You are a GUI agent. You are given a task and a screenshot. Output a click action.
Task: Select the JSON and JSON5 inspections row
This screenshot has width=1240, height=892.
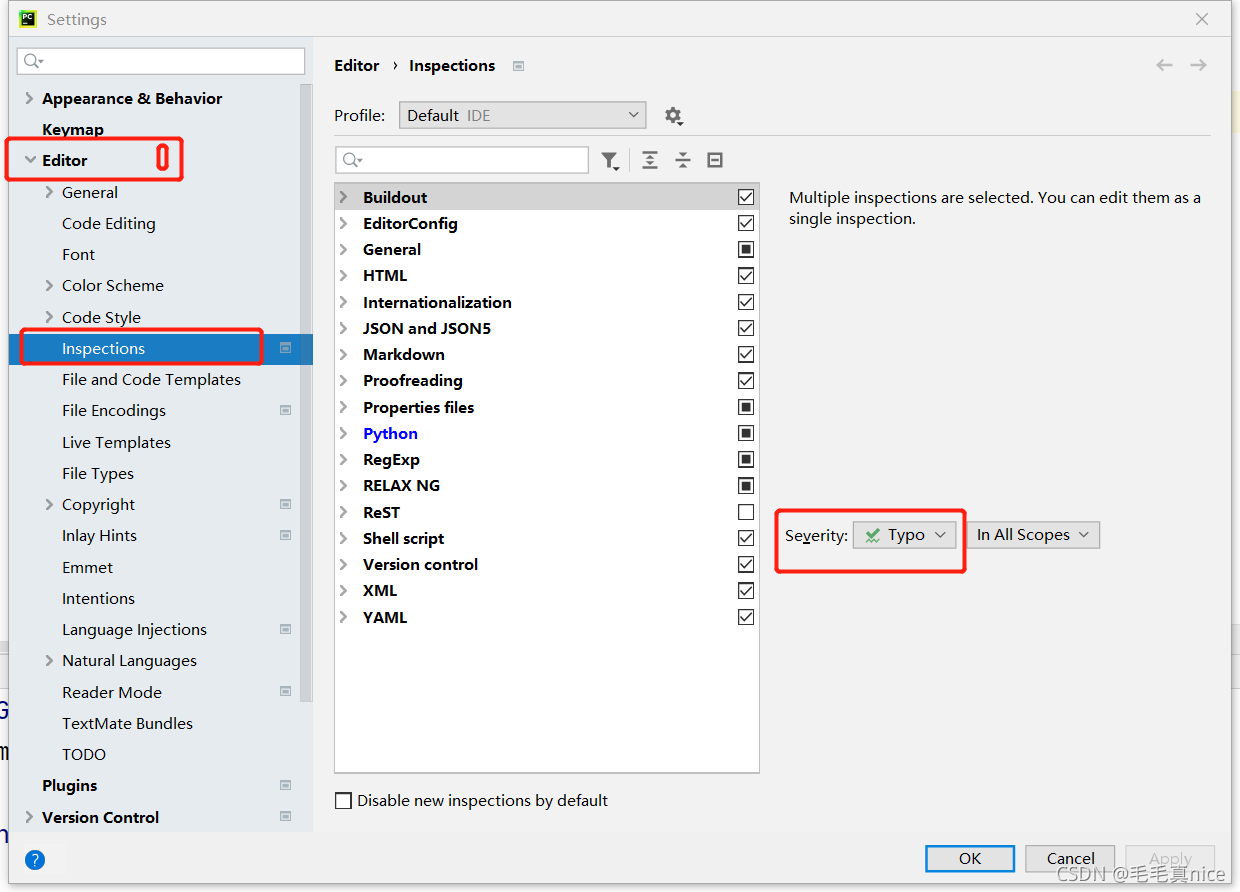pyautogui.click(x=547, y=328)
